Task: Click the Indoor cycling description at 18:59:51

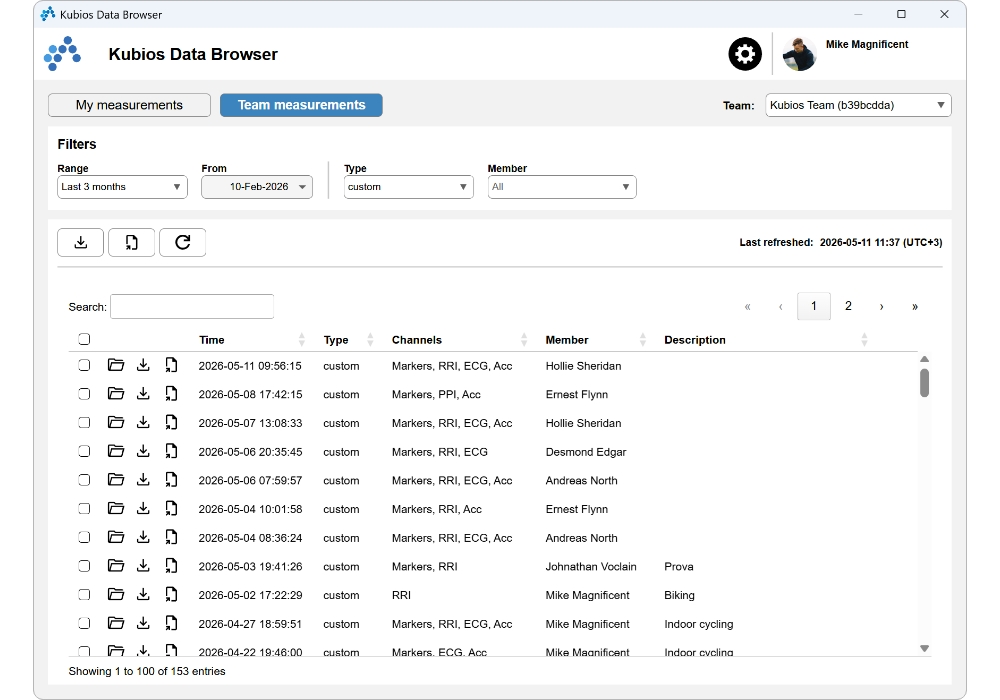Action: [698, 624]
